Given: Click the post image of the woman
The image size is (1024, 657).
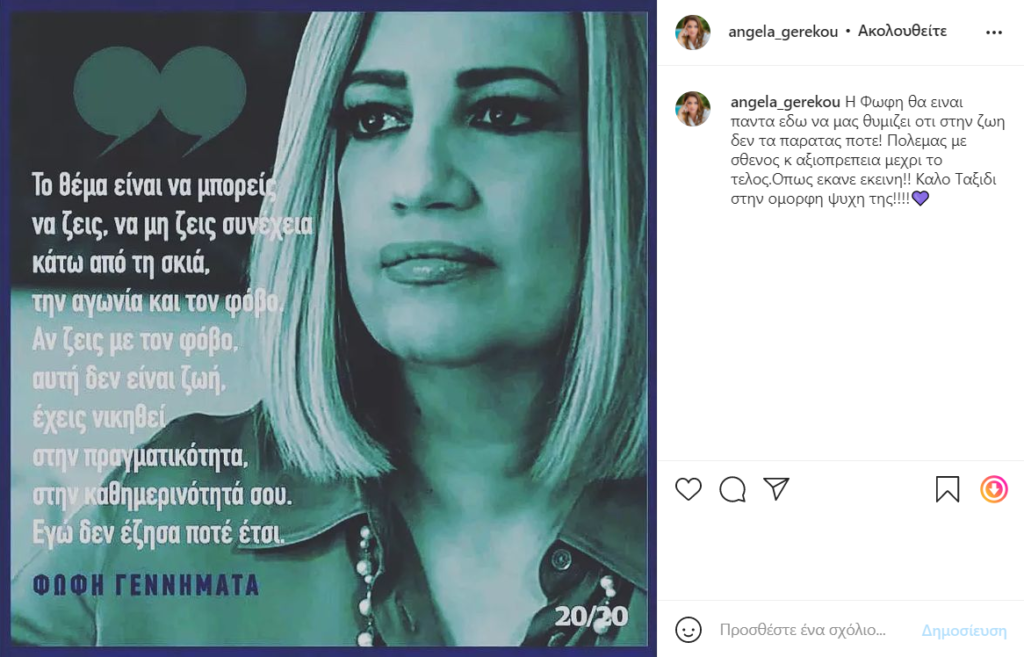Looking at the screenshot, I should (328, 328).
